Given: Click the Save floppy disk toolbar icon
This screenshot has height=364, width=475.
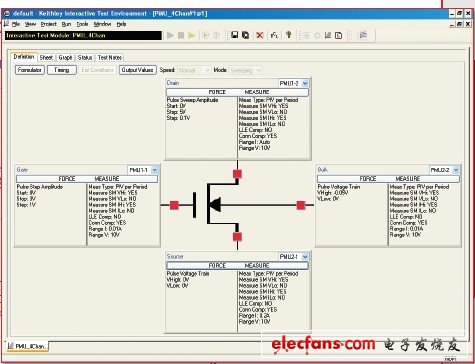Looking at the screenshot, I should click(235, 35).
